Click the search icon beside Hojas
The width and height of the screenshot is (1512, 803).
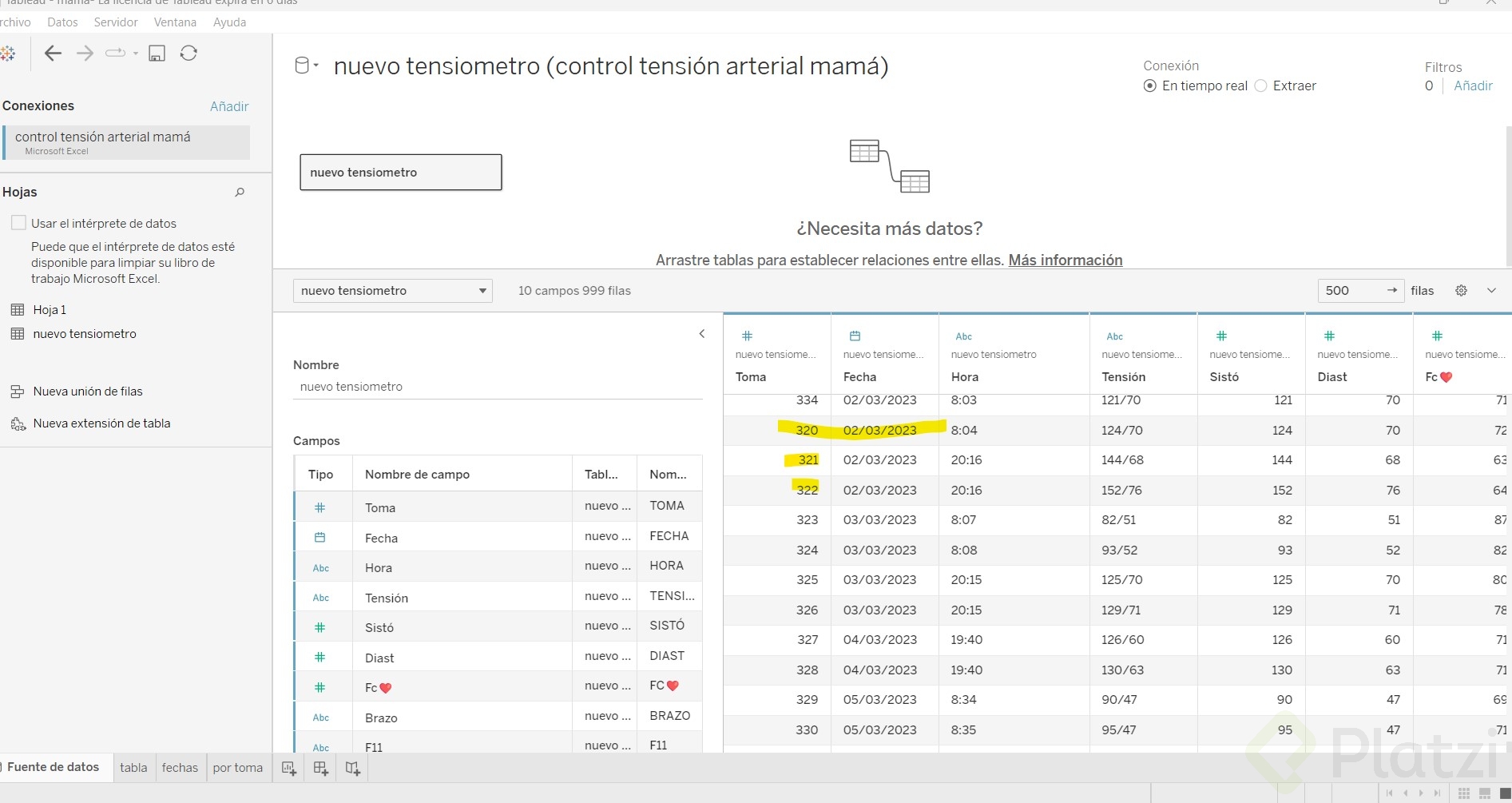(x=240, y=193)
